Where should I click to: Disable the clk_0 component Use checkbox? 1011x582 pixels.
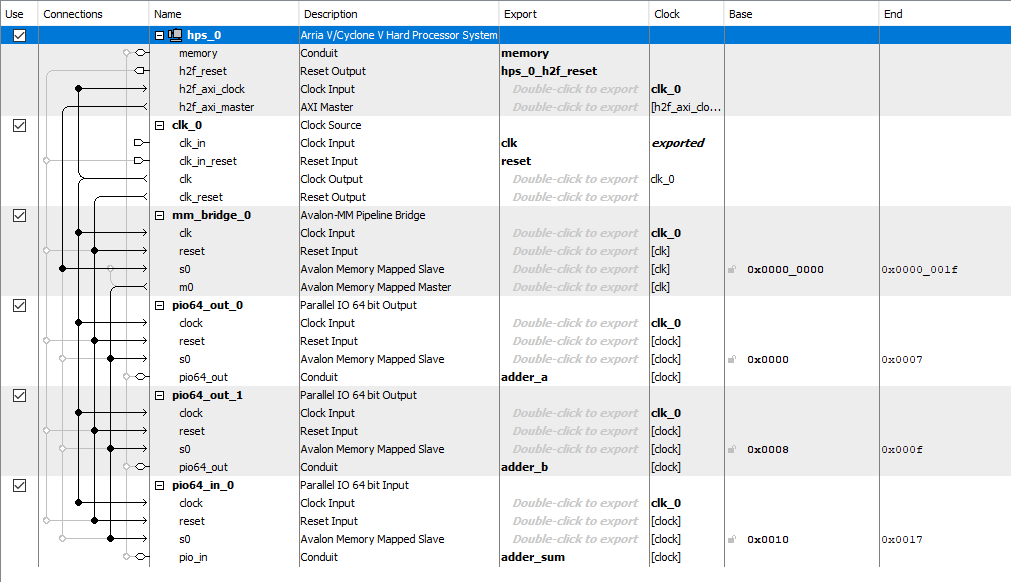click(19, 125)
